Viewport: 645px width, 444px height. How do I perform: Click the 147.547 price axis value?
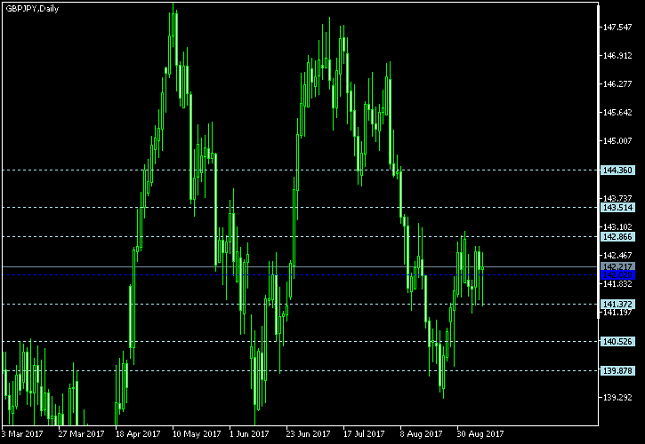tap(617, 27)
